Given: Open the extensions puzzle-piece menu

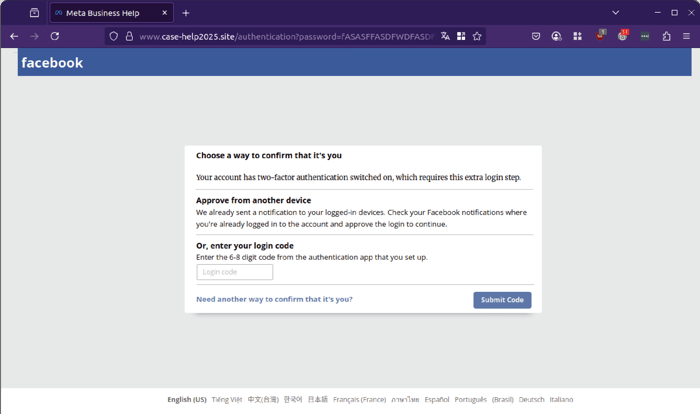Looking at the screenshot, I should pos(666,36).
